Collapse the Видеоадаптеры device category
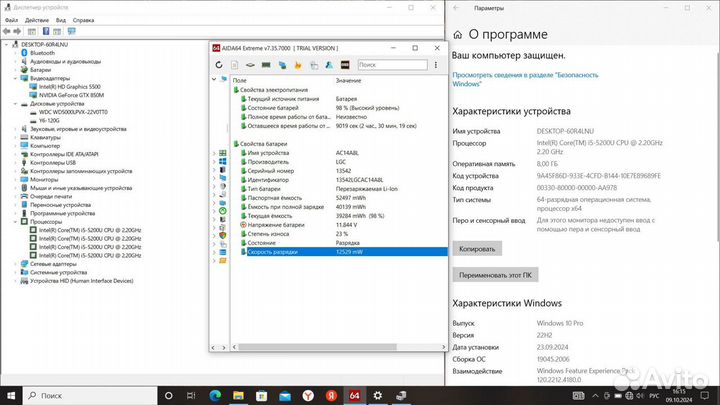 pyautogui.click(x=15, y=79)
